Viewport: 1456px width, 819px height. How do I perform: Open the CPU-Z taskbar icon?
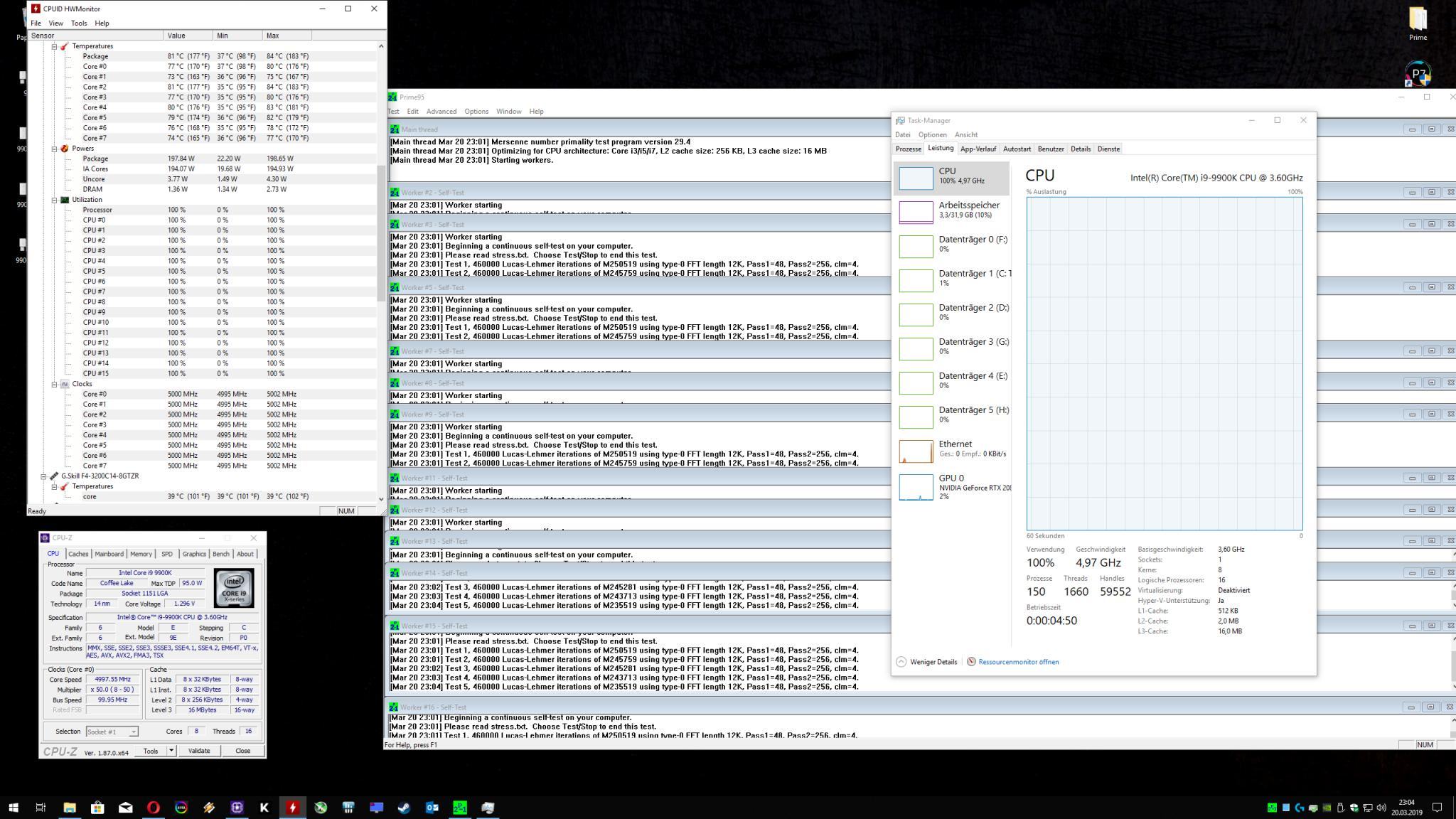click(x=237, y=807)
